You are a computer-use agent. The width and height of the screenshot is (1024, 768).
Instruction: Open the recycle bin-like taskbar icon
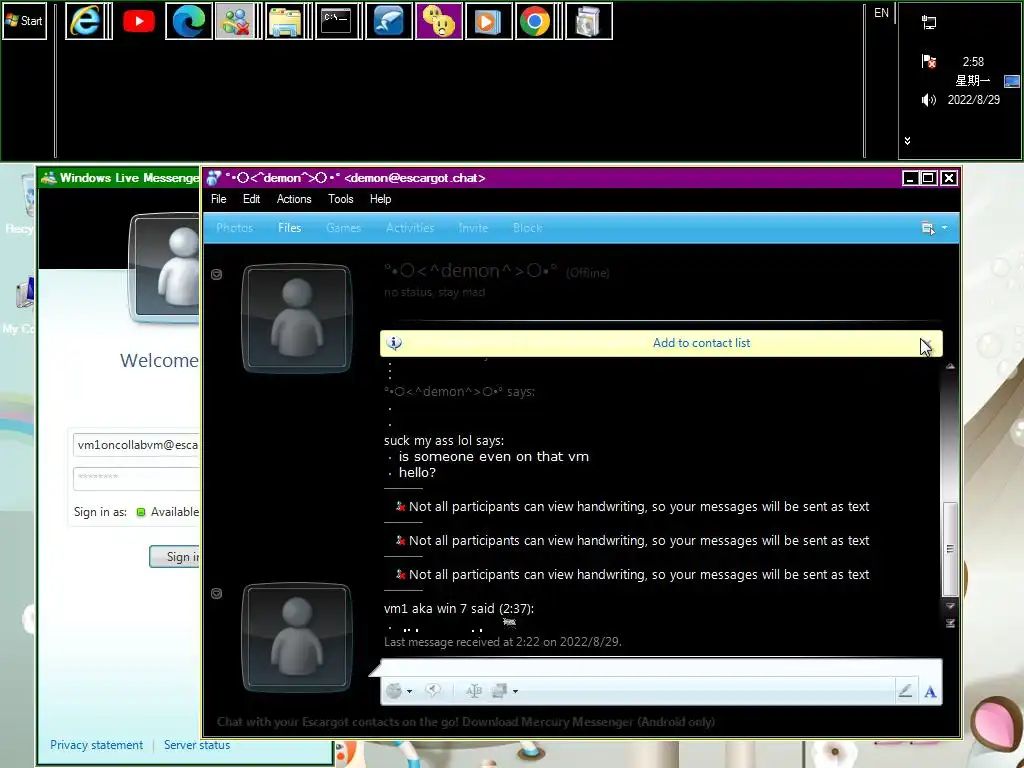[x=588, y=21]
